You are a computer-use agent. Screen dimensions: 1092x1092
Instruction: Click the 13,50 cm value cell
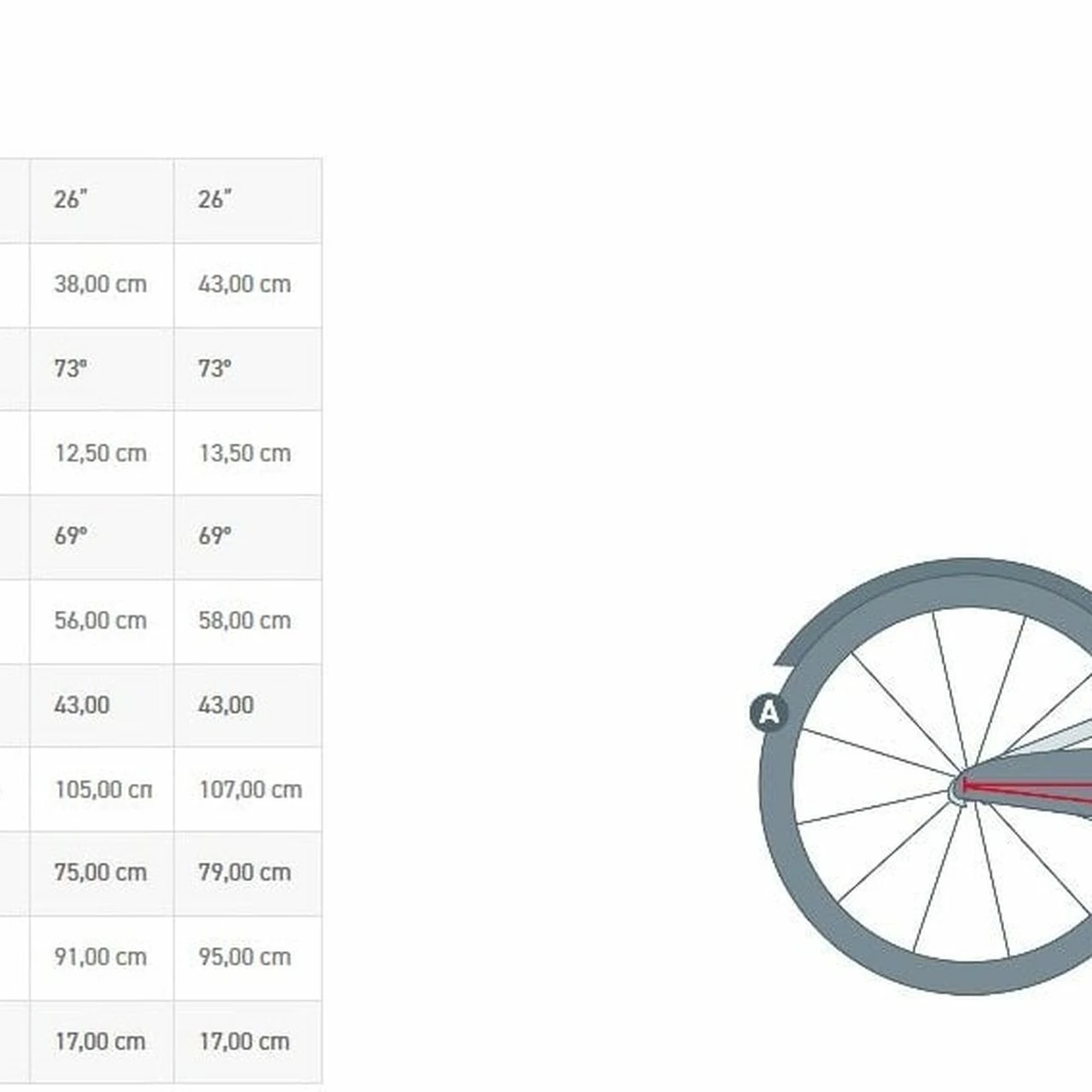[245, 453]
